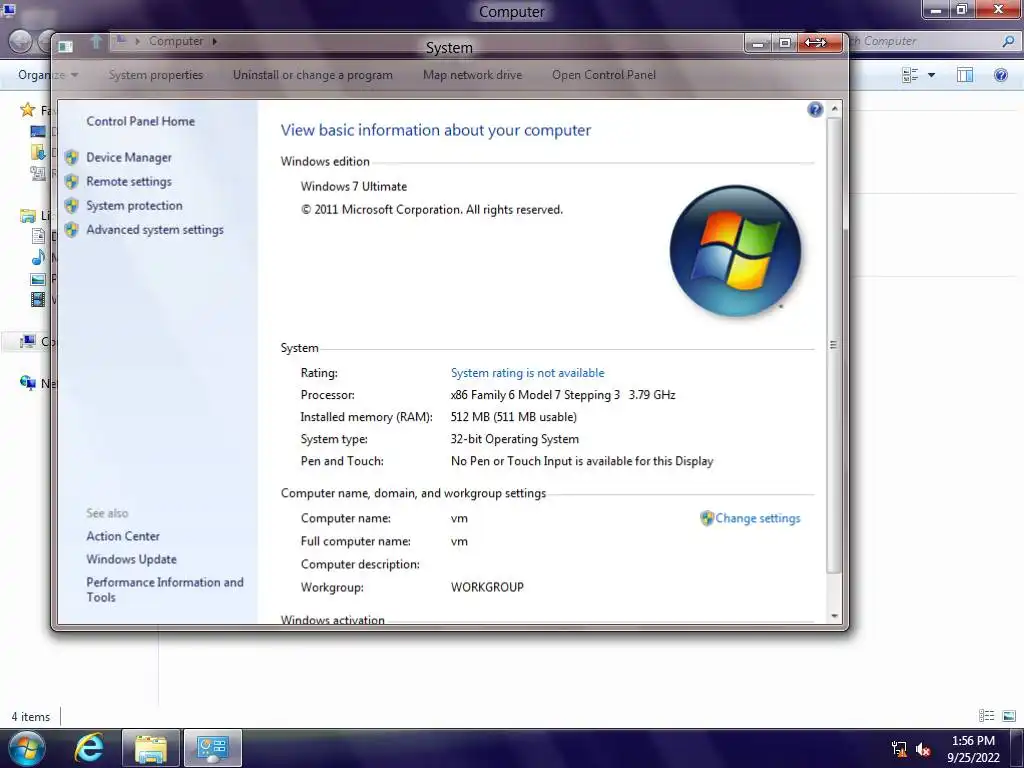Click the muted volume tray icon
The width and height of the screenshot is (1024, 768).
[923, 749]
